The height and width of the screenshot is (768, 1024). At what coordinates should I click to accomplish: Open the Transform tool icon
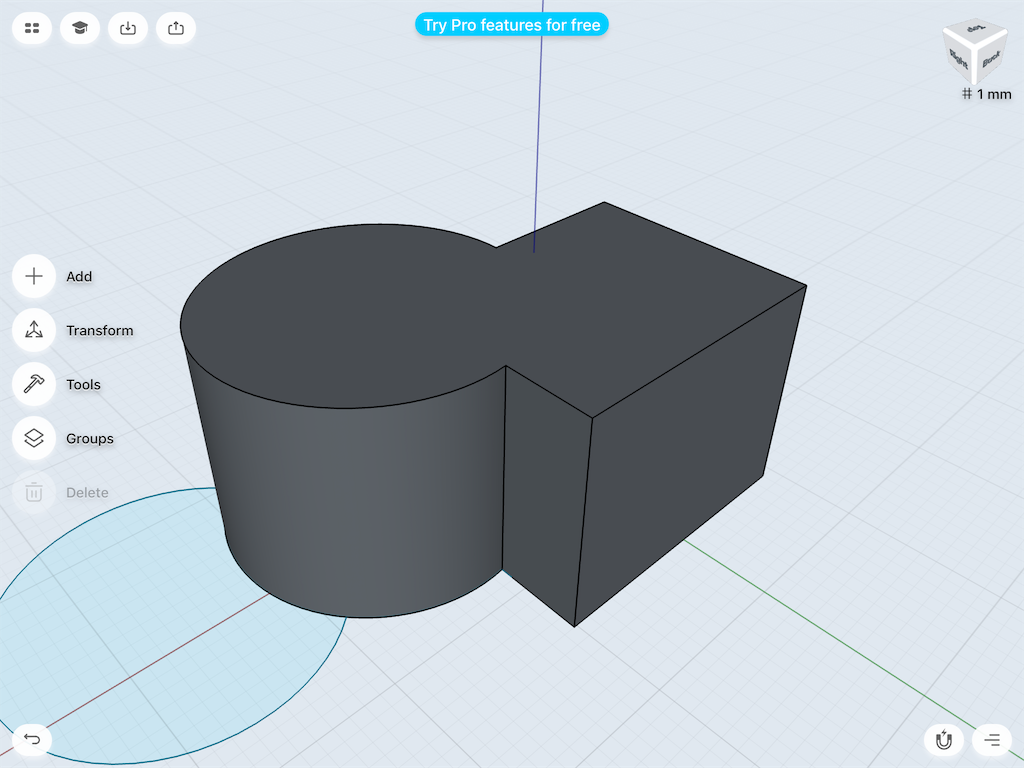point(34,330)
